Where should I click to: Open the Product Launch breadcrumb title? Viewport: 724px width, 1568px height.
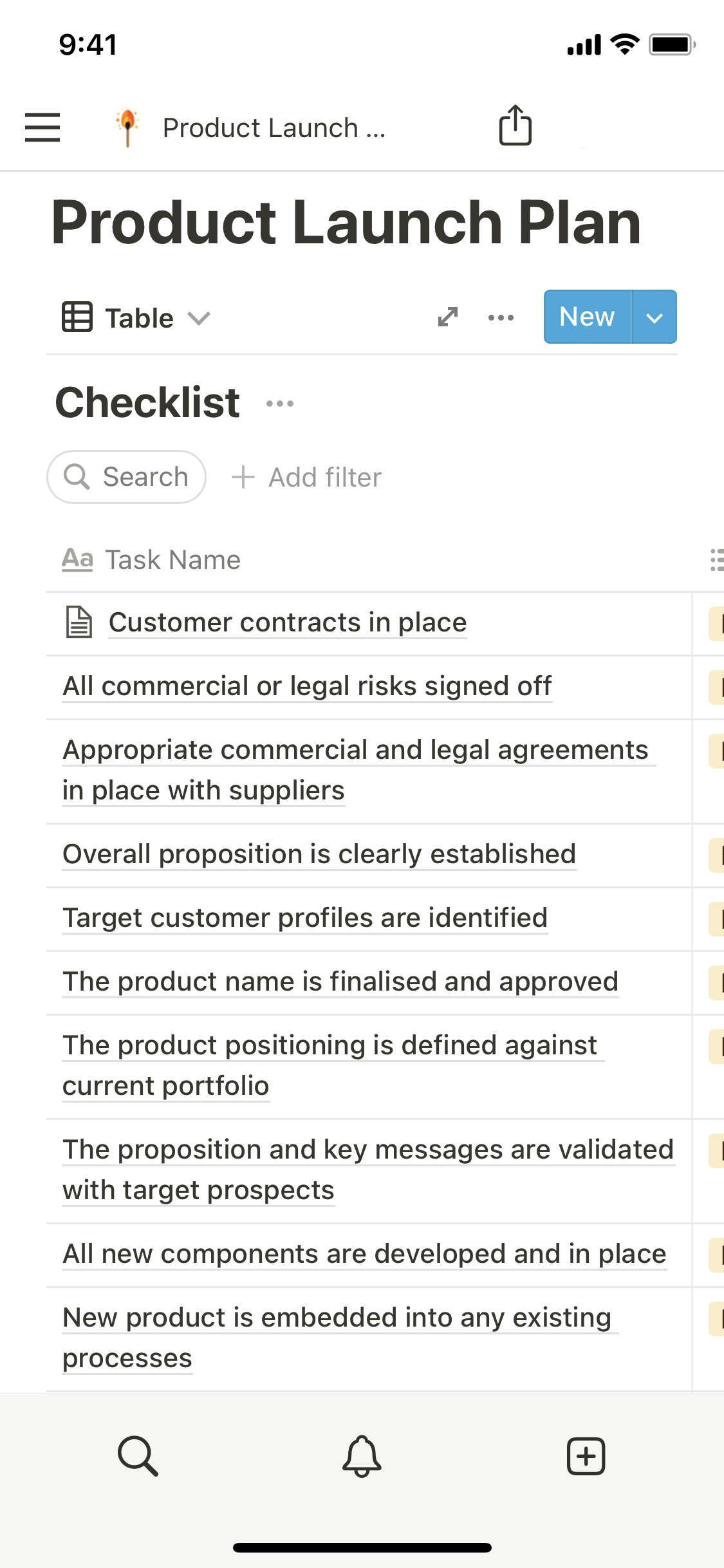(x=274, y=128)
